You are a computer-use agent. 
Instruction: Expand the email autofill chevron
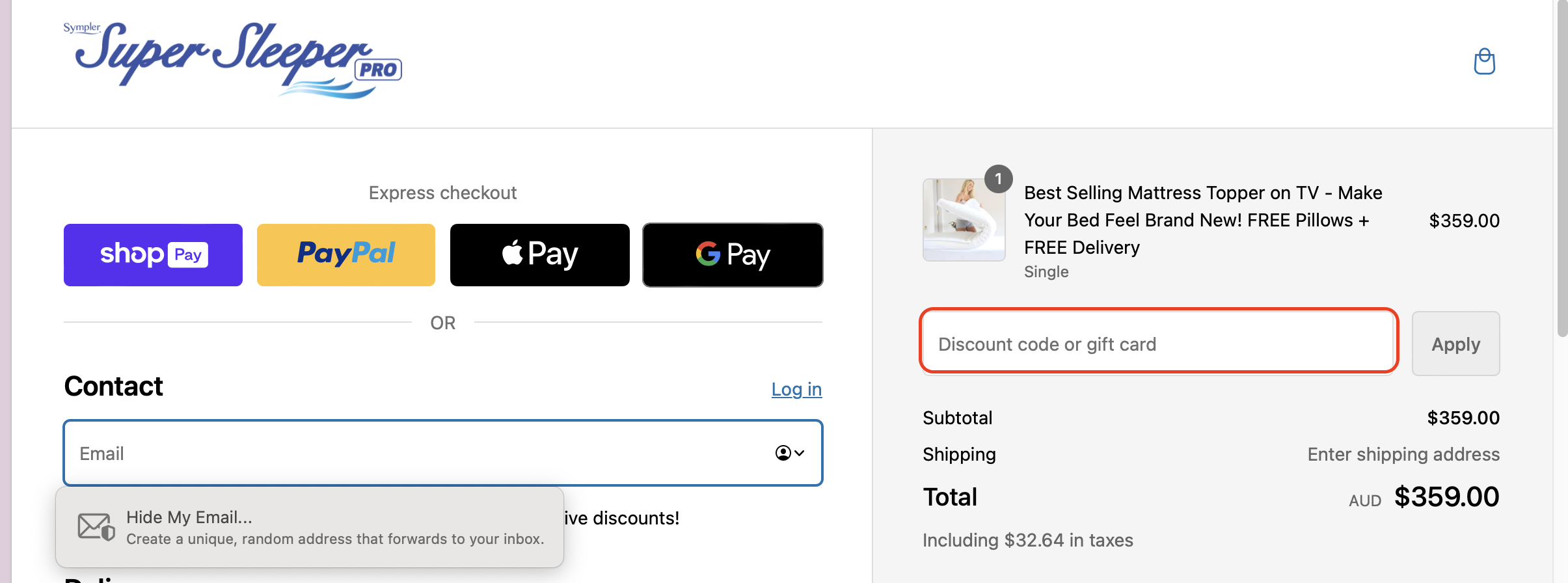tap(800, 453)
